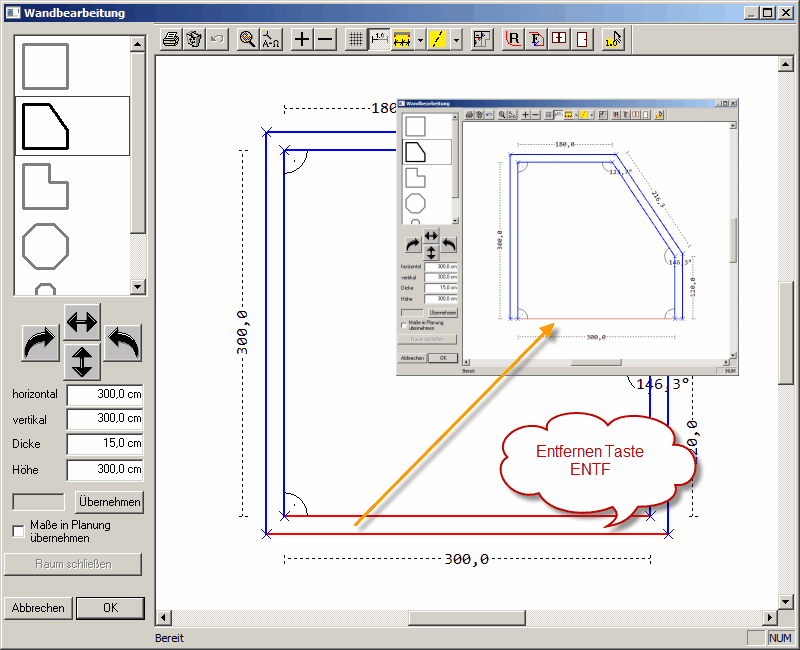This screenshot has width=800, height=650.
Task: Click the horizontal mirror arrows button
Action: point(82,322)
